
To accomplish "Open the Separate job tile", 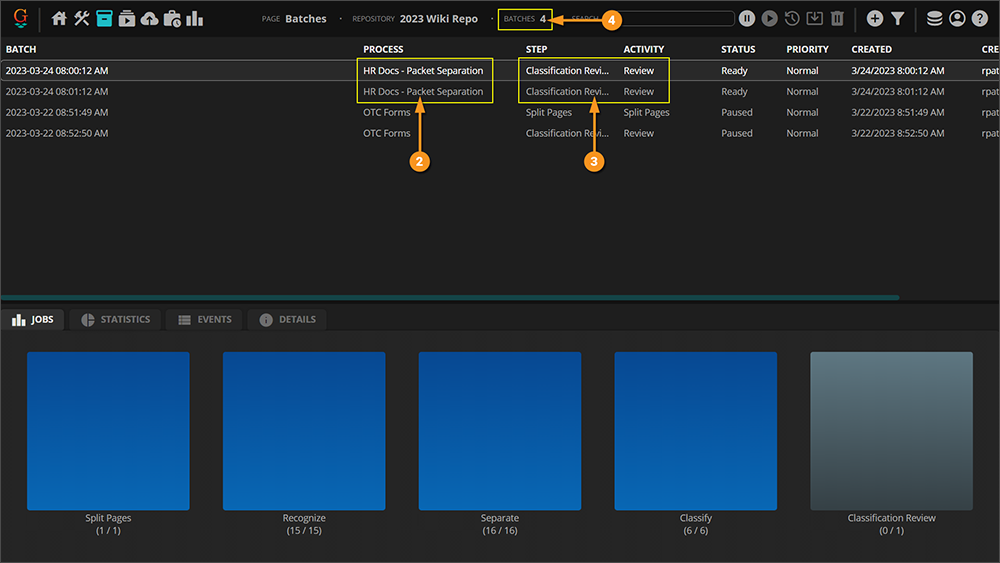I will point(499,431).
